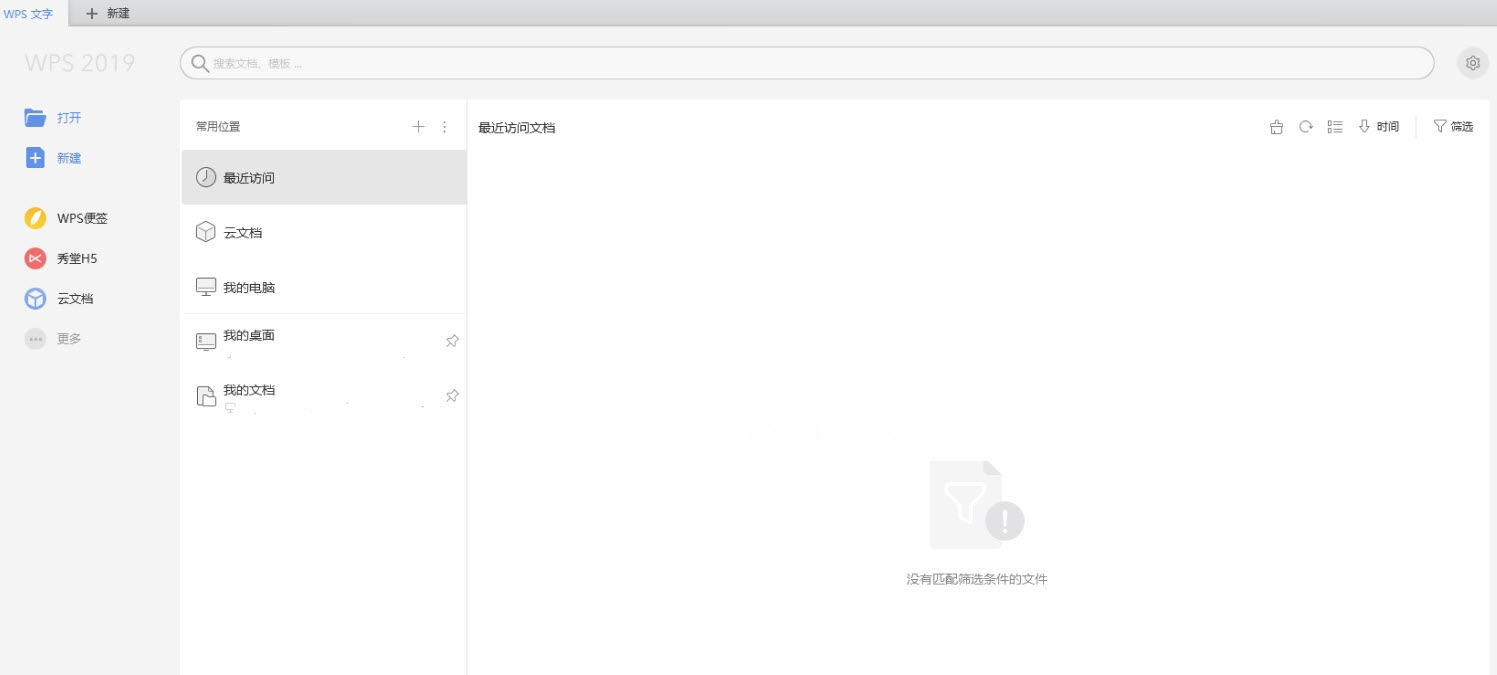The image size is (1497, 675).
Task: Open the settings gear icon
Action: click(x=1472, y=63)
